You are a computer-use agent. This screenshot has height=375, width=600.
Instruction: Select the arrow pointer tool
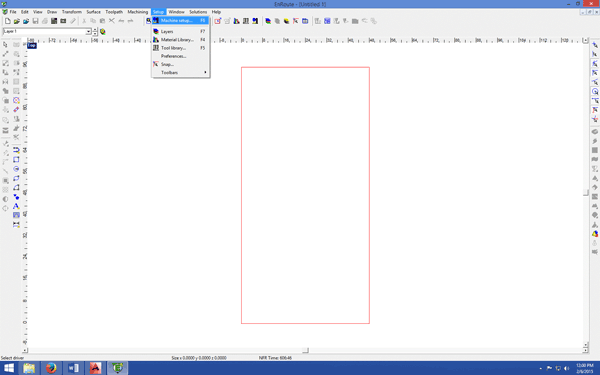[5, 45]
